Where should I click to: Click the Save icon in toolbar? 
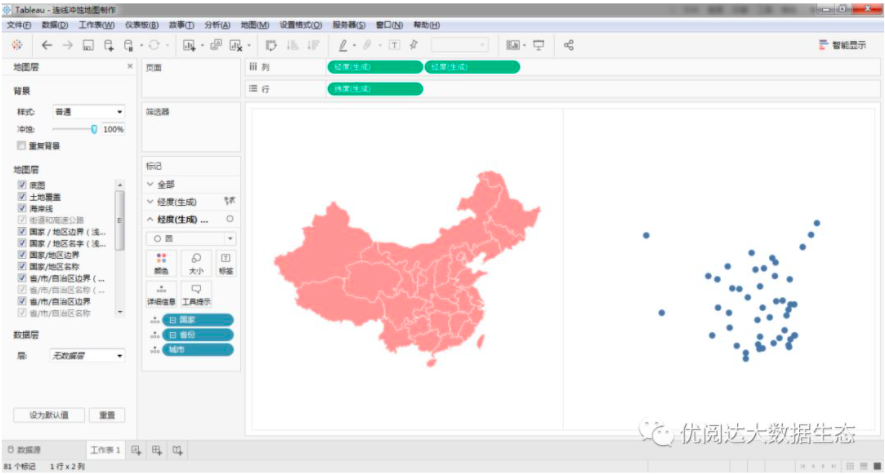click(88, 45)
